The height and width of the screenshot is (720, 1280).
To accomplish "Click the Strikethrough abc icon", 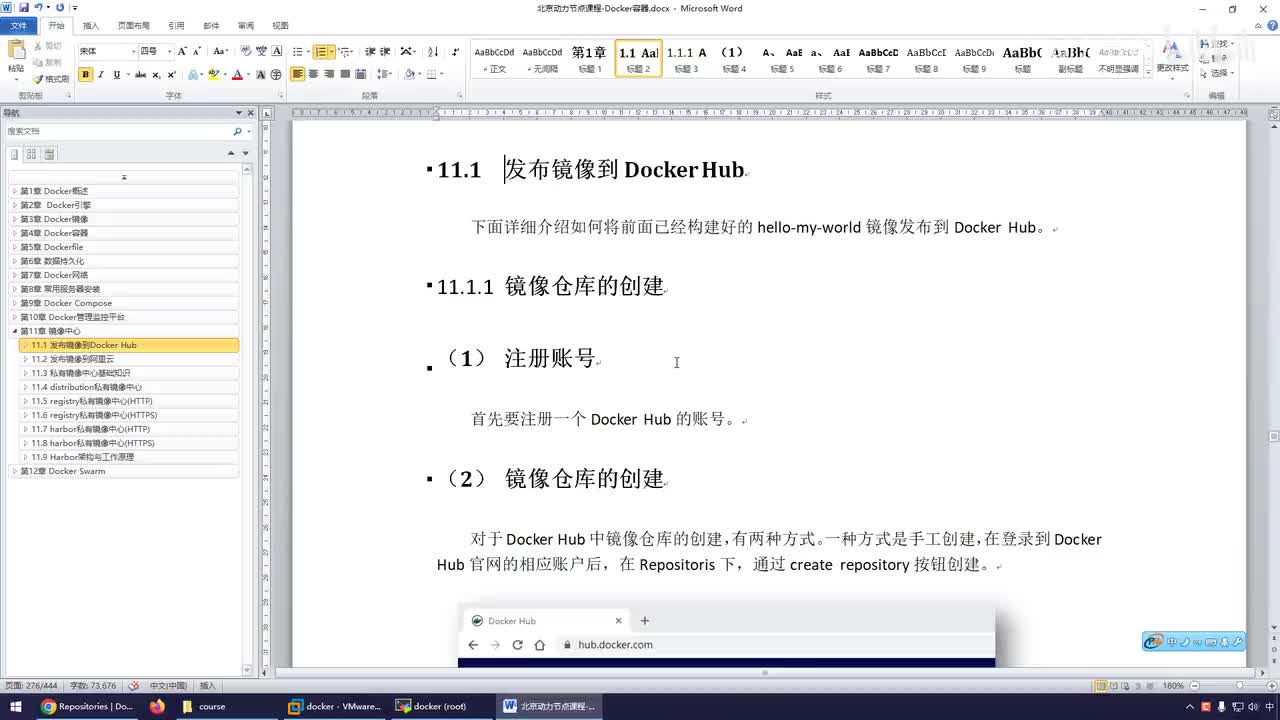I will (140, 75).
